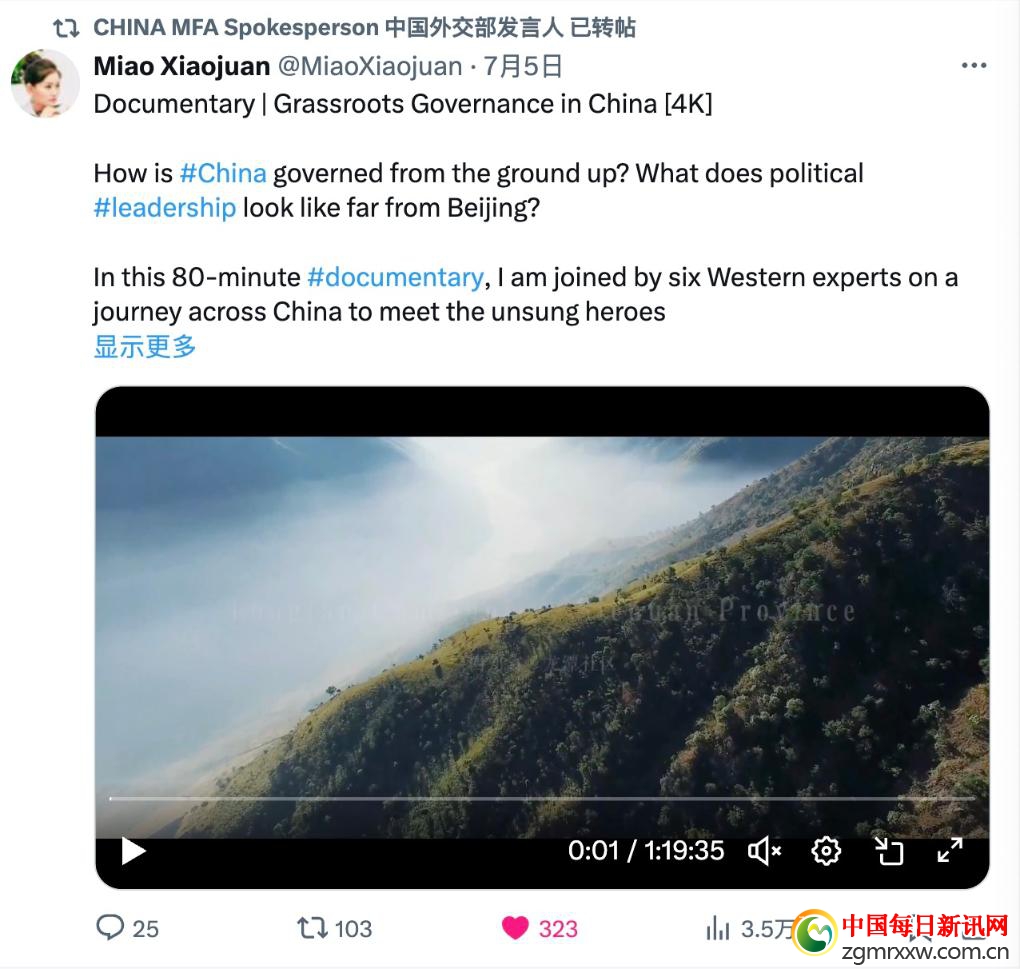Open video settings gear

pyautogui.click(x=826, y=851)
